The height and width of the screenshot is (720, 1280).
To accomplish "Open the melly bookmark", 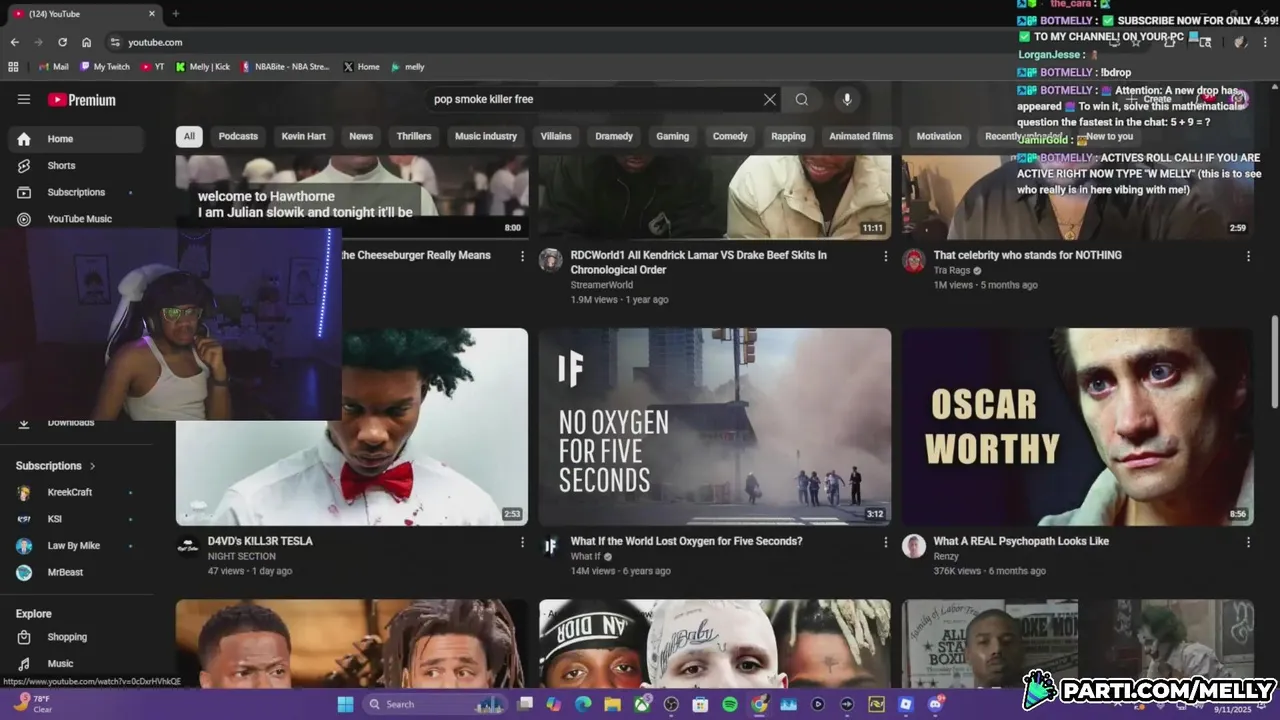I will [x=408, y=67].
